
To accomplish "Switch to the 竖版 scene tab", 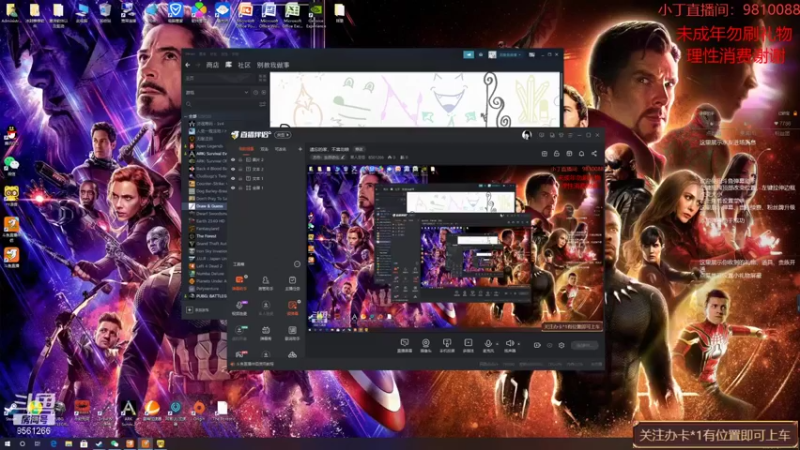I will click(x=264, y=149).
